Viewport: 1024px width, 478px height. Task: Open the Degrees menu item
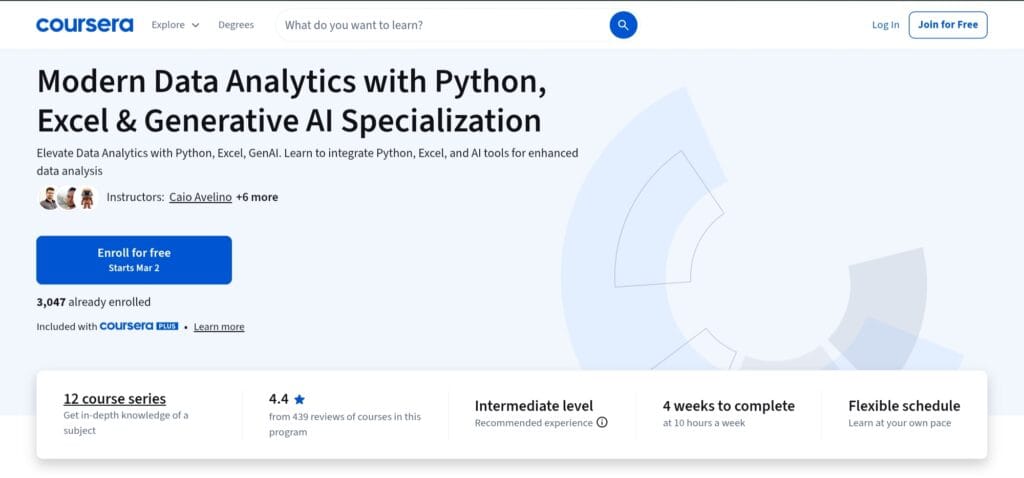point(236,25)
